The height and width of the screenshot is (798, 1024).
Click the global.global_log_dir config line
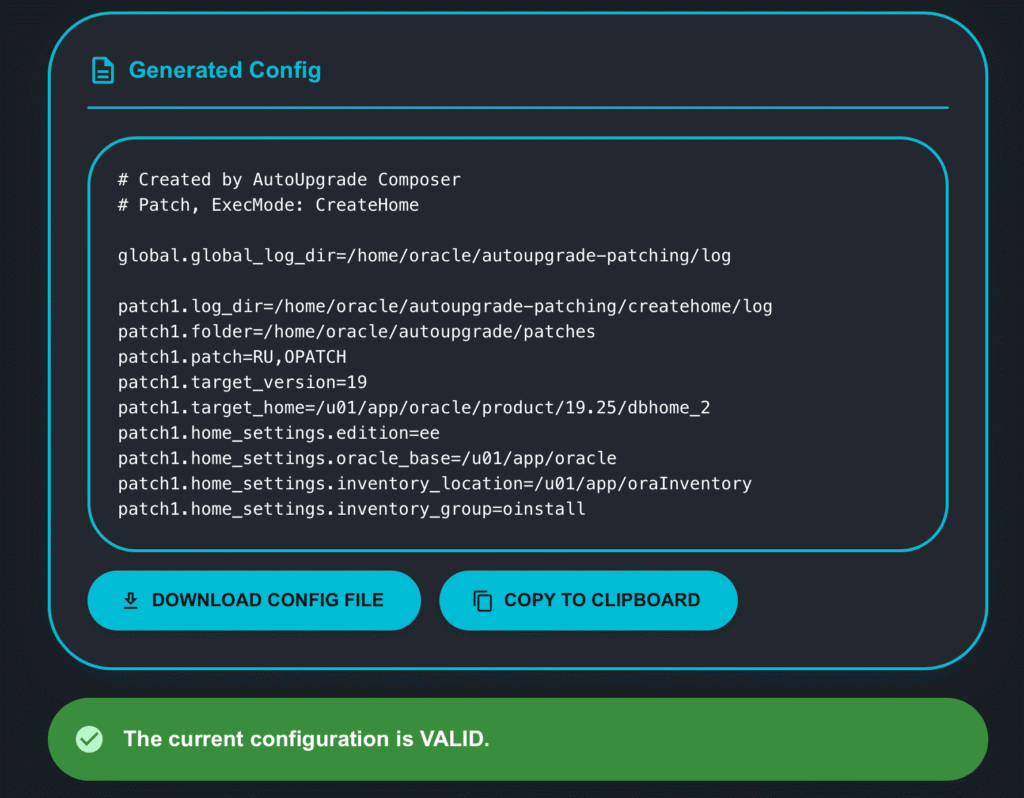(x=424, y=256)
